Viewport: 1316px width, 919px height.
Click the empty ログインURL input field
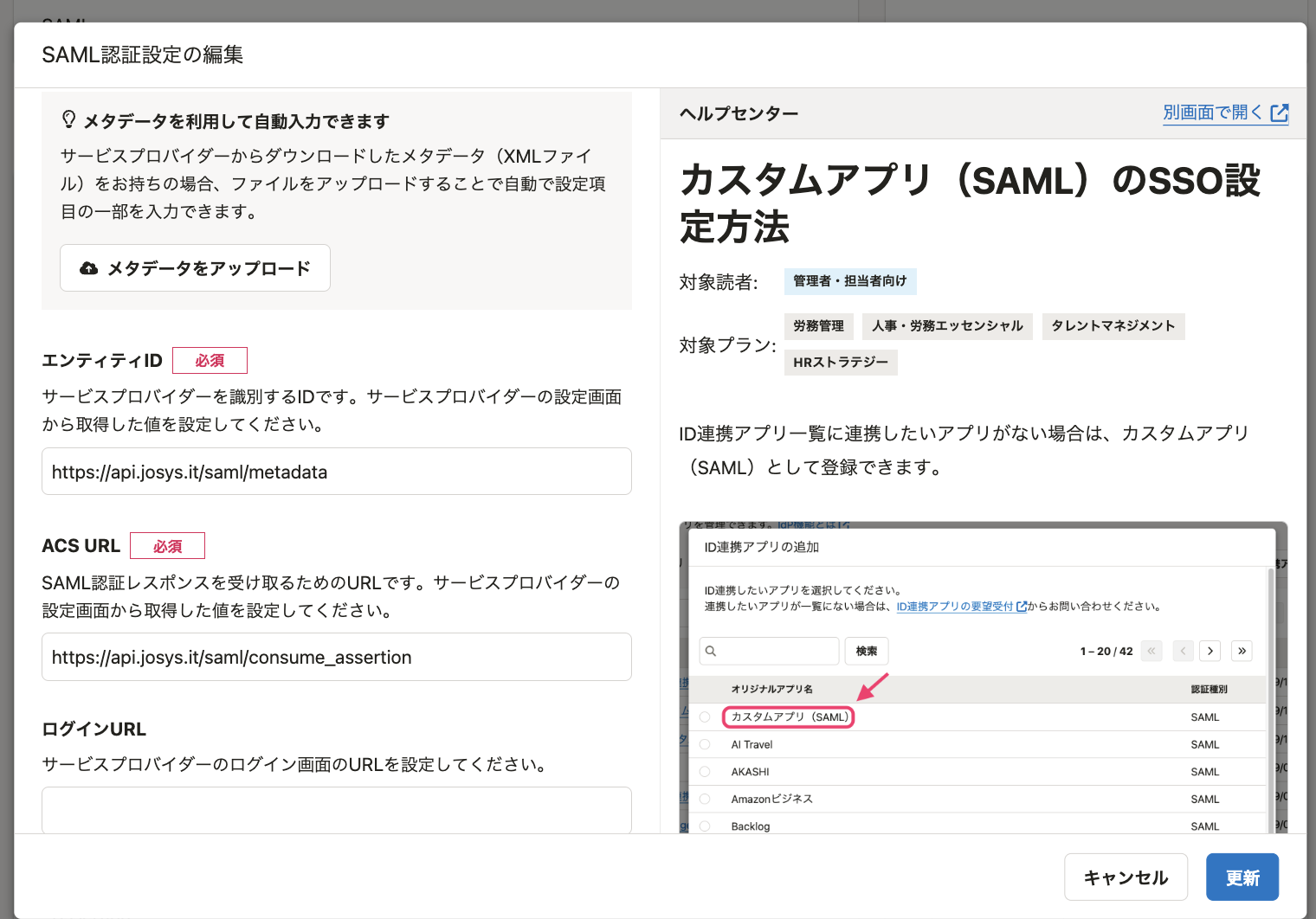pos(336,809)
